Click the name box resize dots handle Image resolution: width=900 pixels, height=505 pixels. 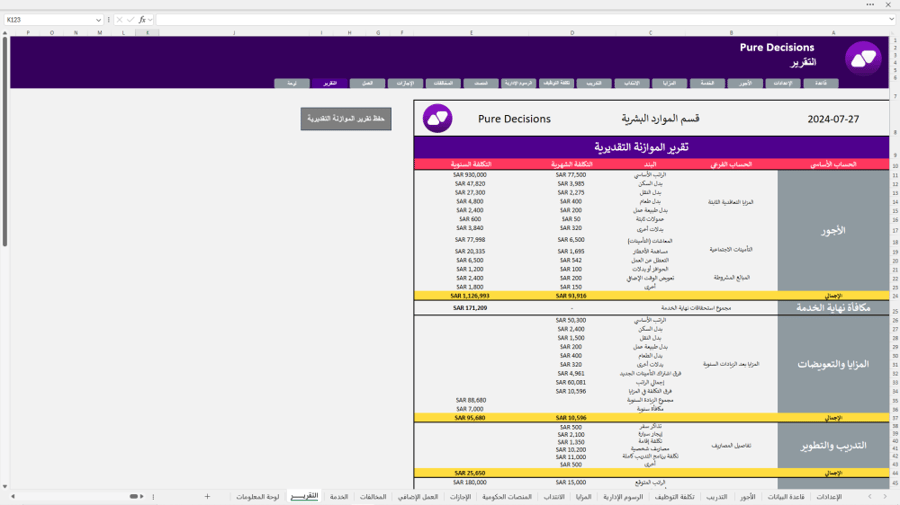(x=108, y=20)
